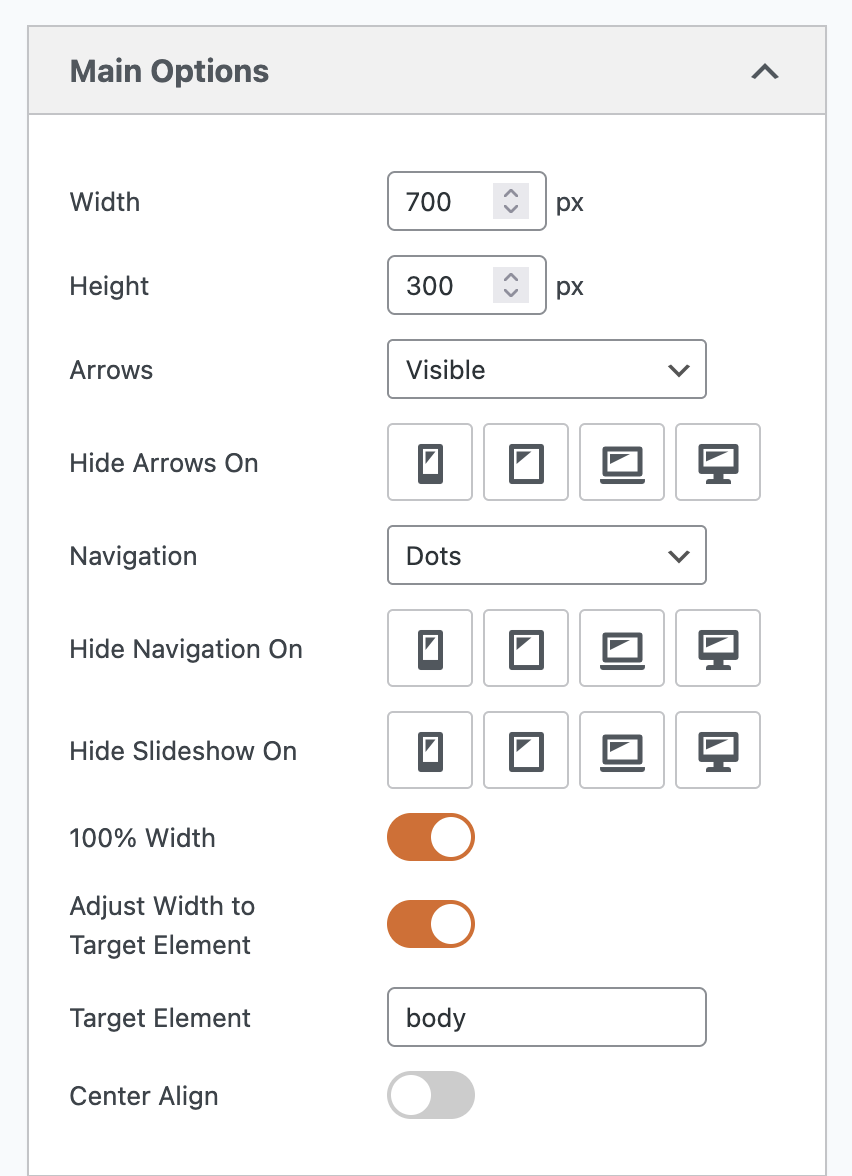The height and width of the screenshot is (1176, 852).
Task: Hide navigation on phone devices
Action: click(429, 648)
